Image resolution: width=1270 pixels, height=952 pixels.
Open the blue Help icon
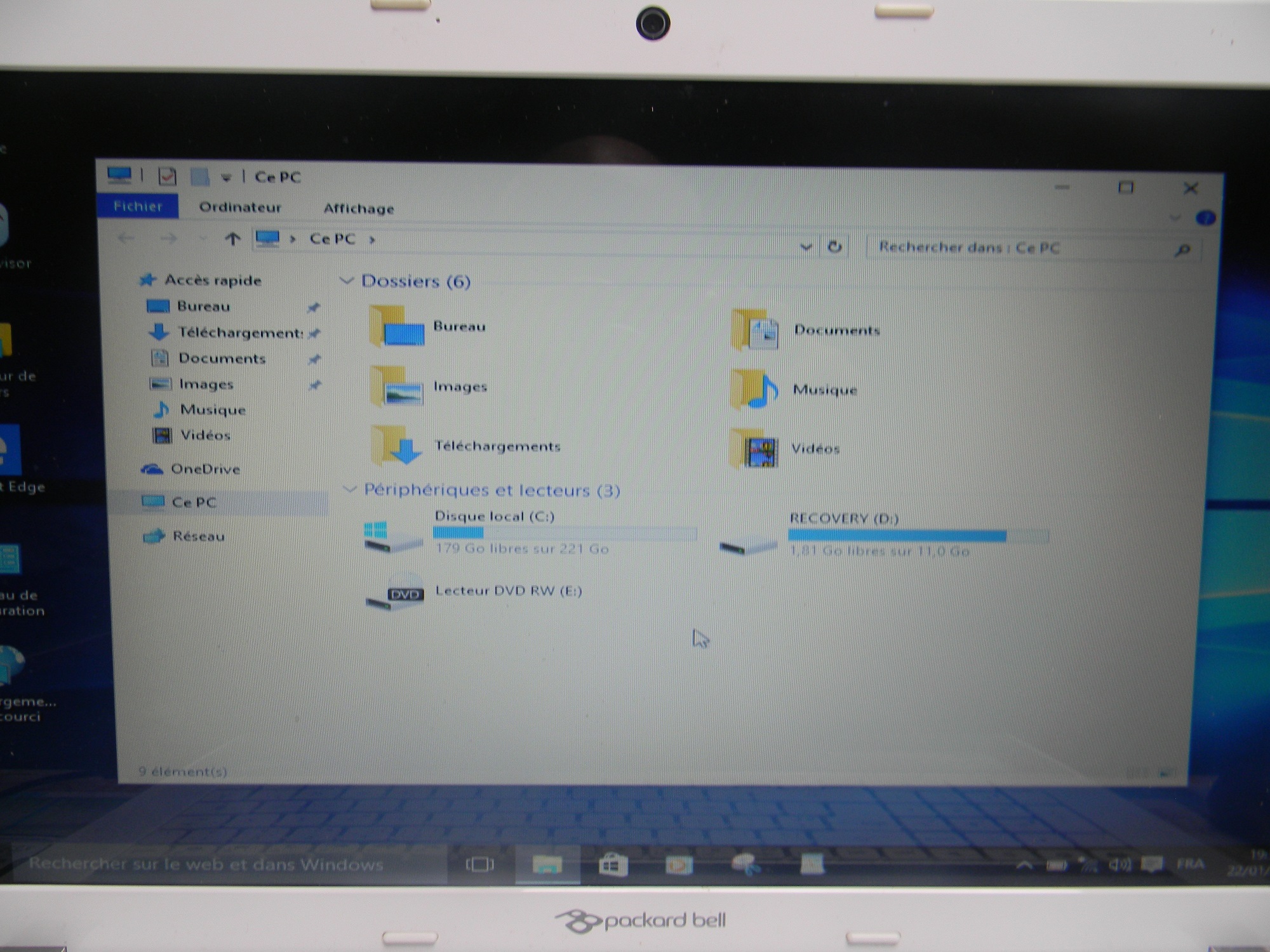(x=1205, y=218)
